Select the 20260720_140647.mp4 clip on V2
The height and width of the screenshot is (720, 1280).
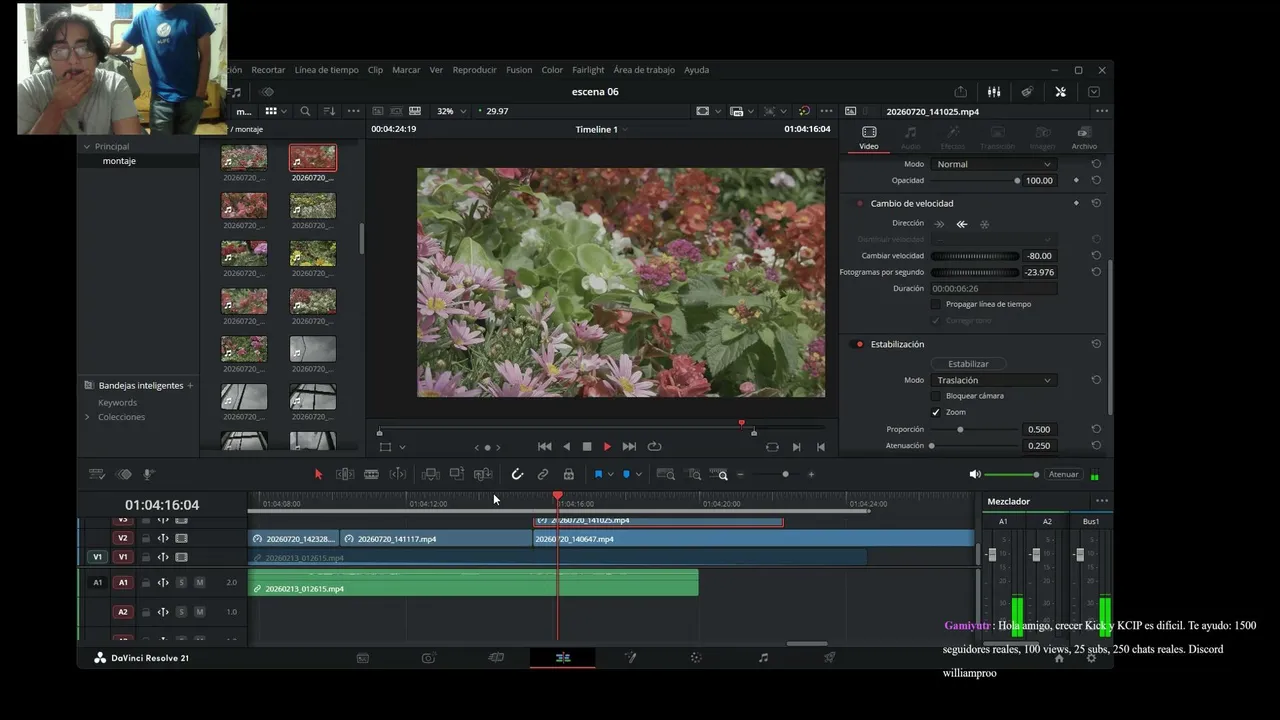pos(753,539)
